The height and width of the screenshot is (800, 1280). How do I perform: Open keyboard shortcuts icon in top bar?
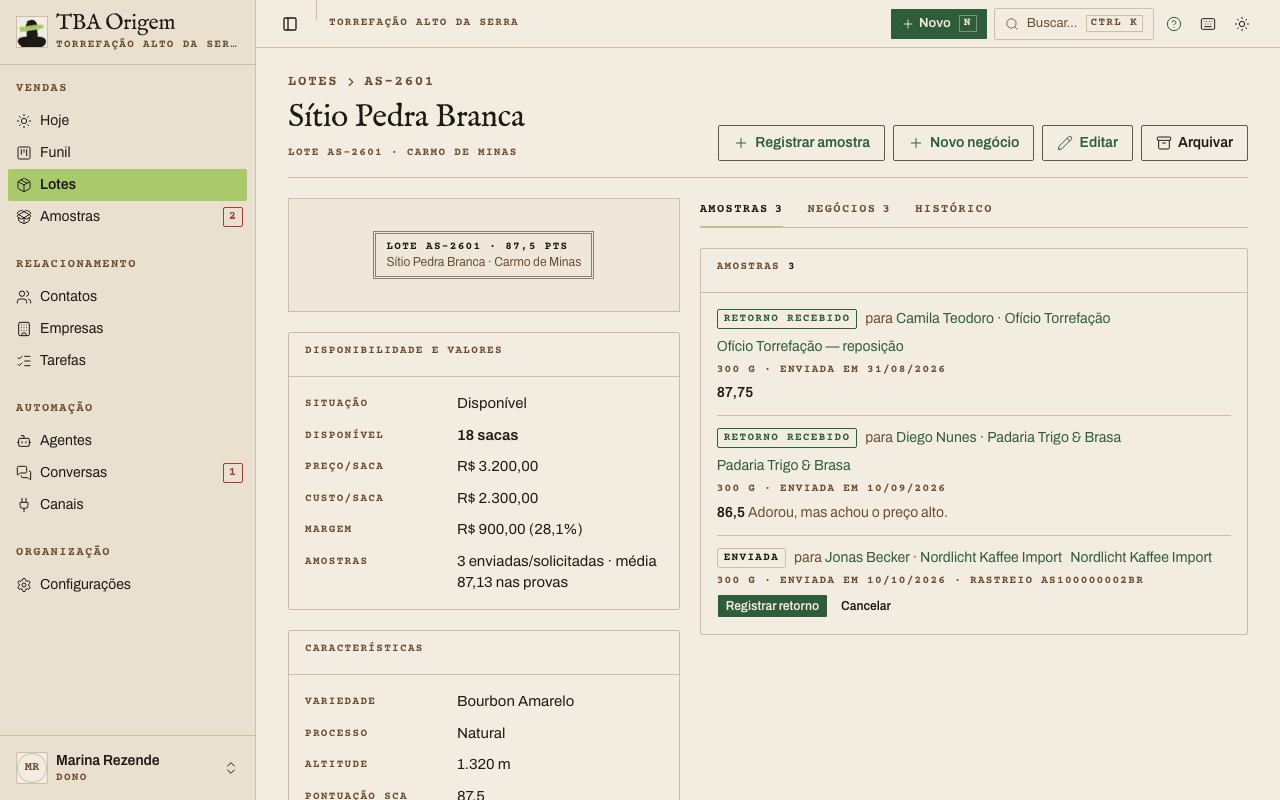tap(1208, 24)
